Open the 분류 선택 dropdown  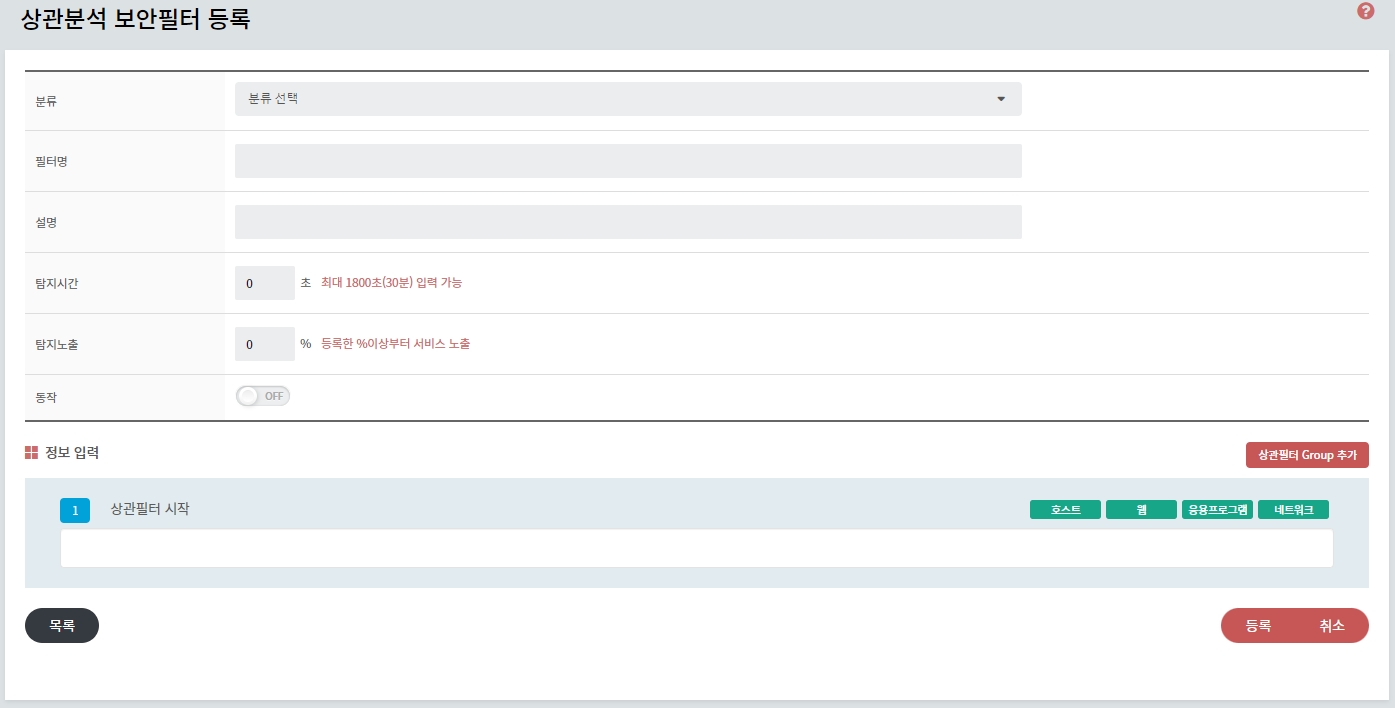click(628, 99)
